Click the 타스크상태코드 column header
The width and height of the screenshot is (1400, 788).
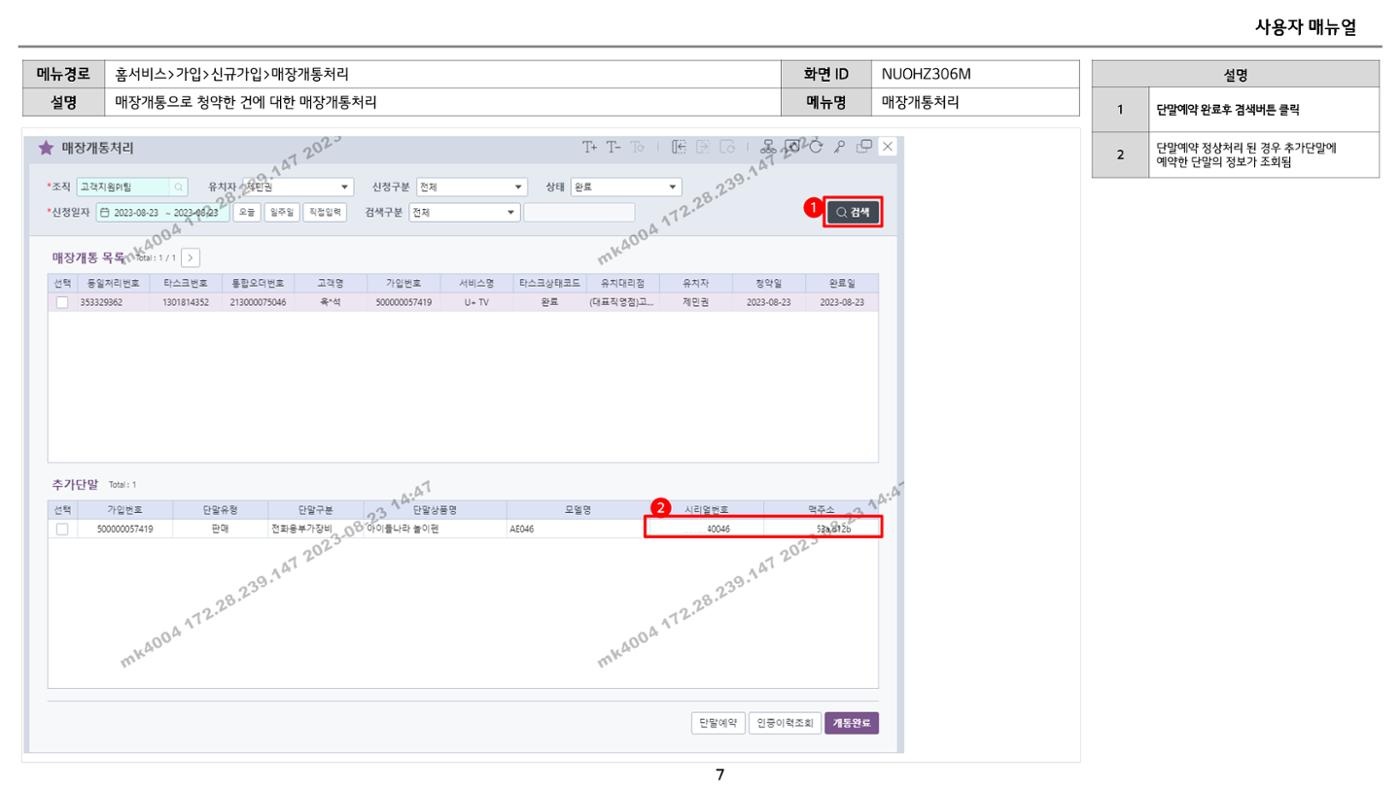point(549,283)
